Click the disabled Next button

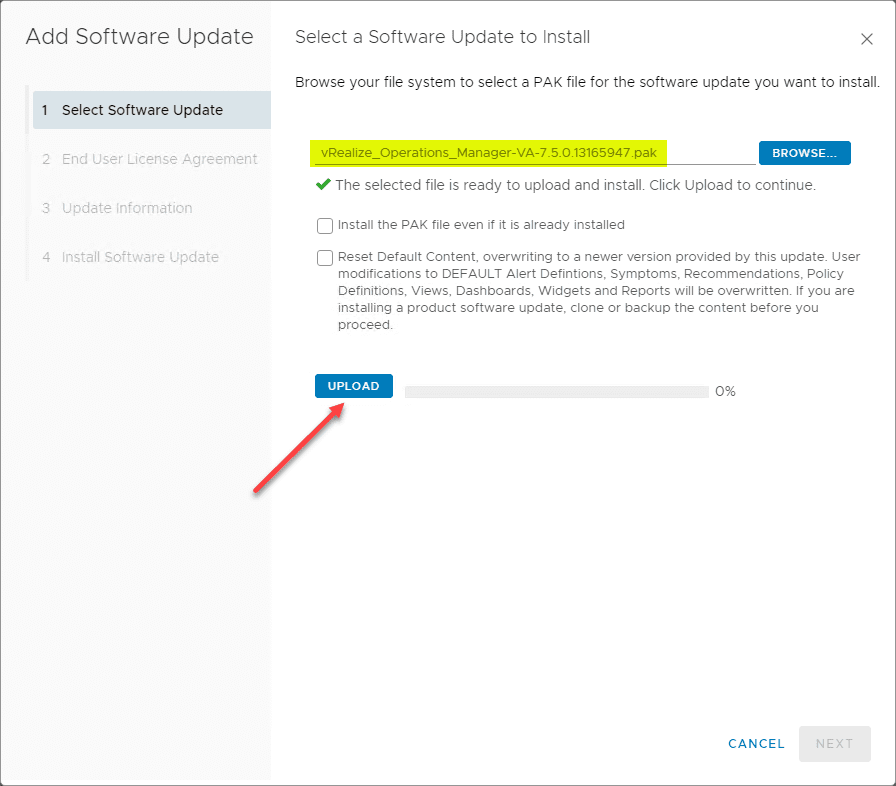(834, 744)
